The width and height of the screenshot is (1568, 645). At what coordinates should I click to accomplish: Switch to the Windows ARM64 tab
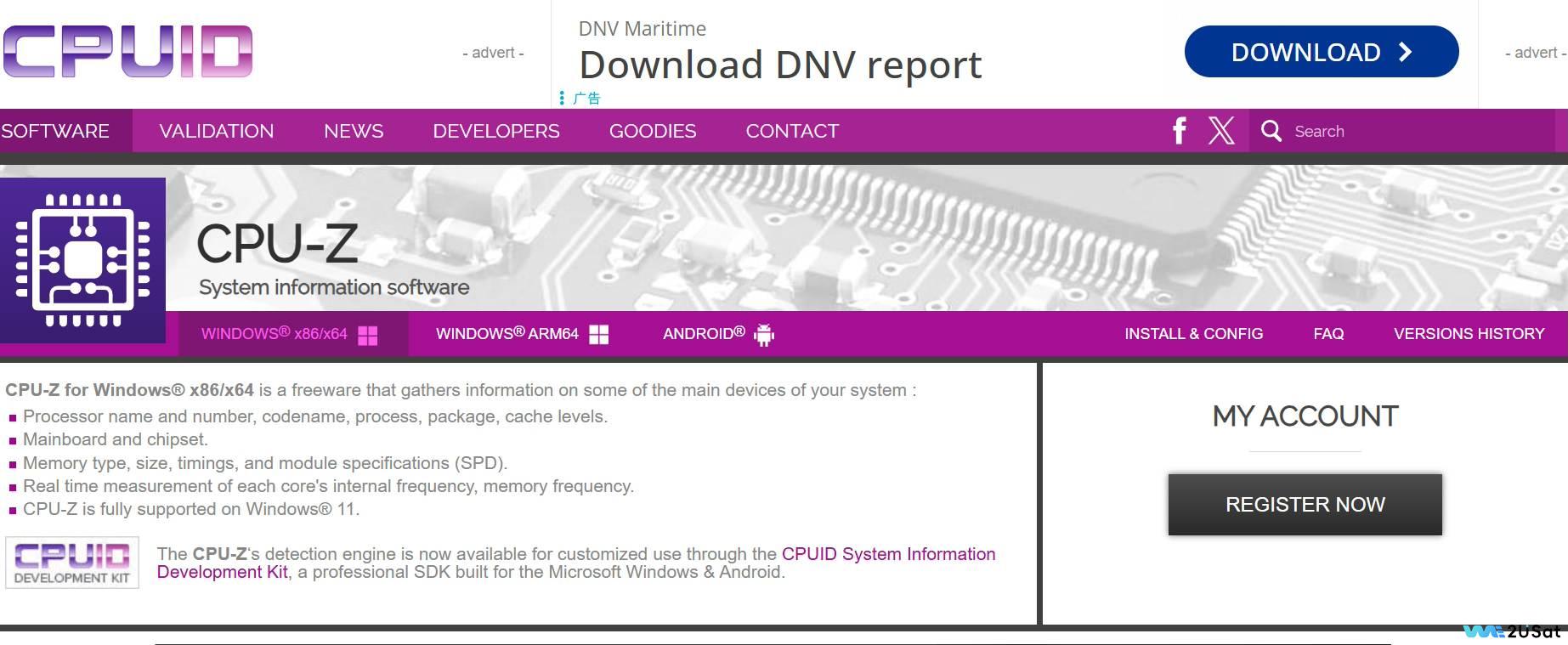521,334
